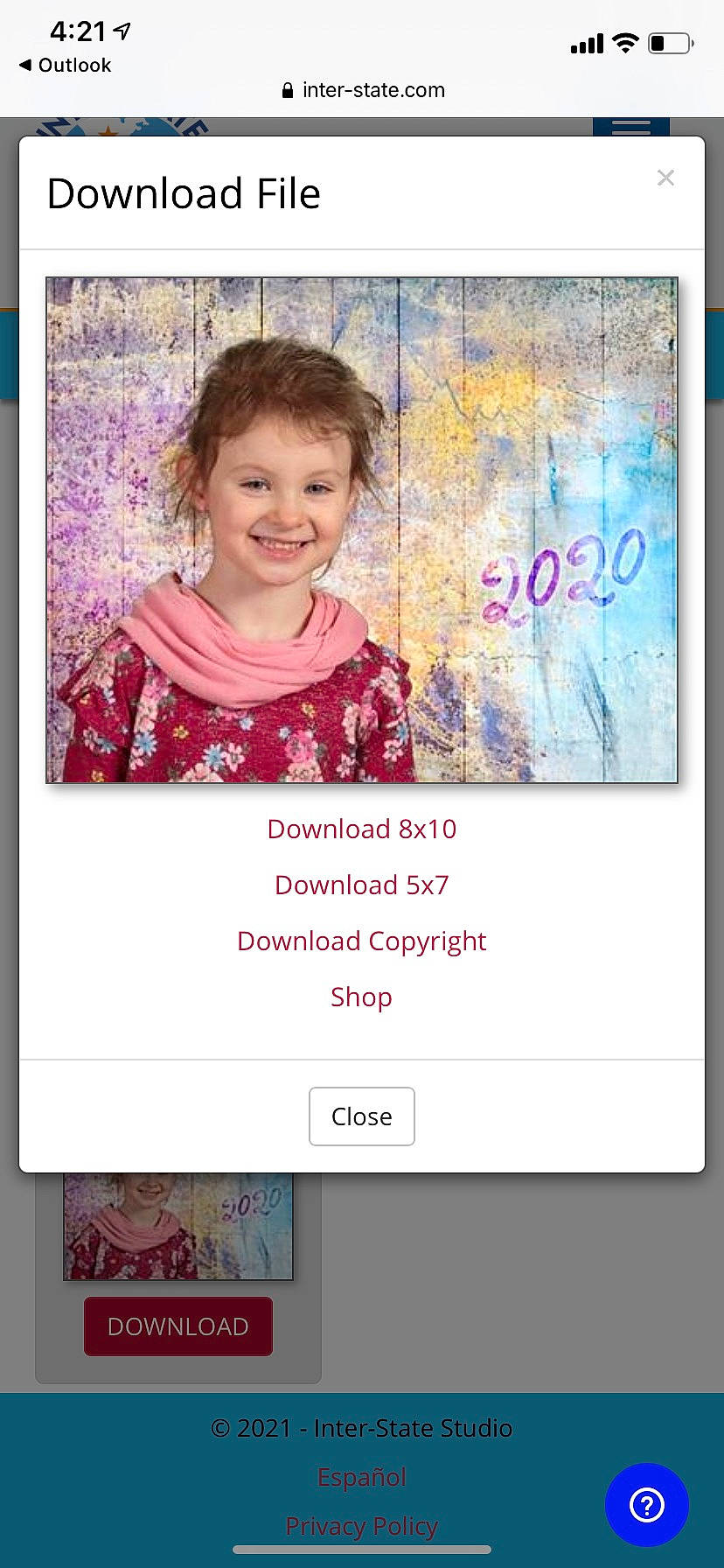Open the Privacy Policy link
Image resolution: width=724 pixels, height=1568 pixels.
click(x=362, y=1526)
